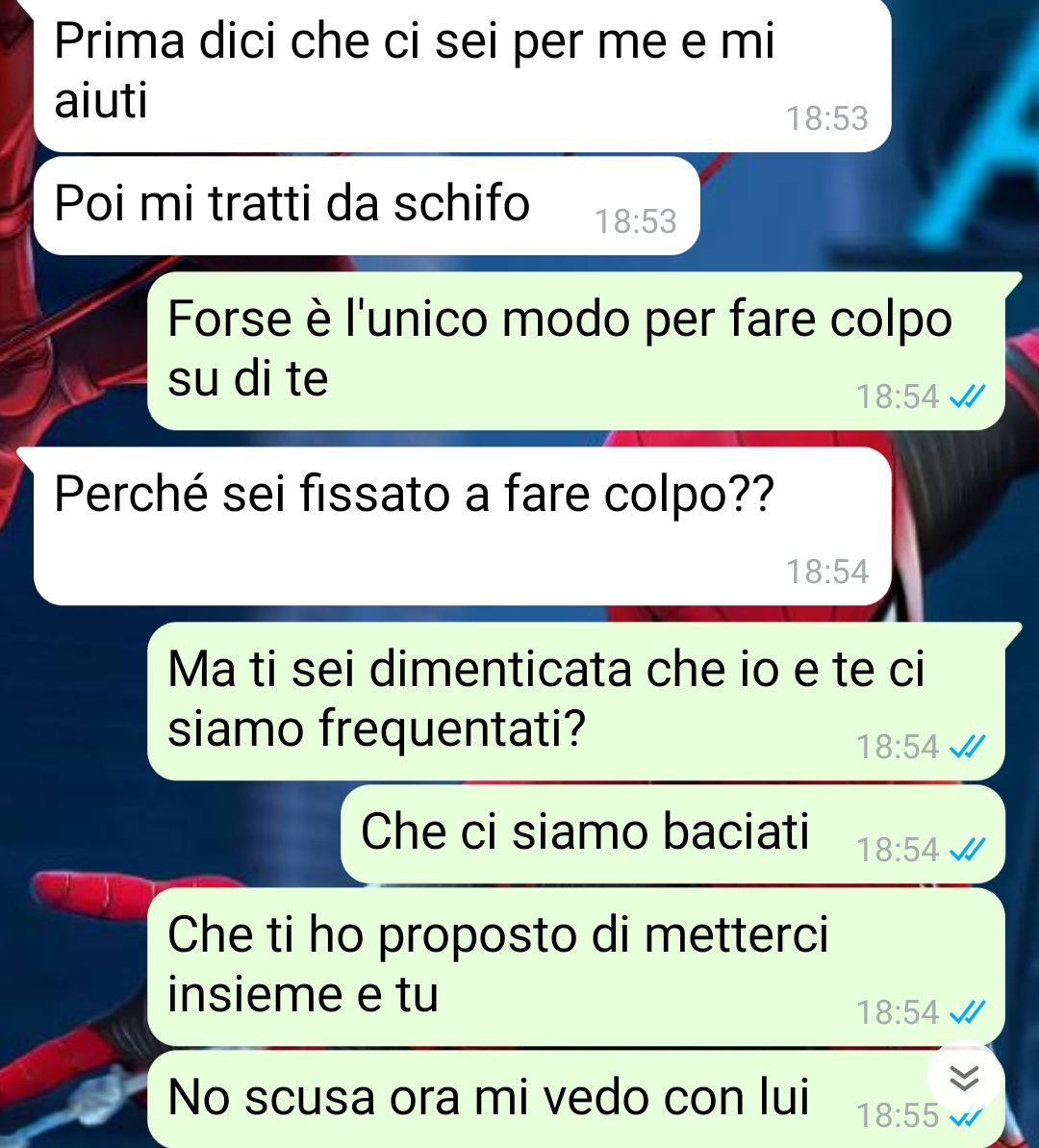The height and width of the screenshot is (1148, 1039).
Task: Tap the 'Che ci siamo baciati' message
Action: (672, 834)
